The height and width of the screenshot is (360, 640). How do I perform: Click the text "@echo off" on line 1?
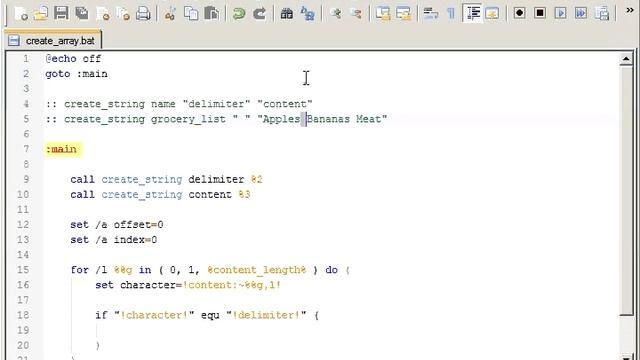[73, 59]
